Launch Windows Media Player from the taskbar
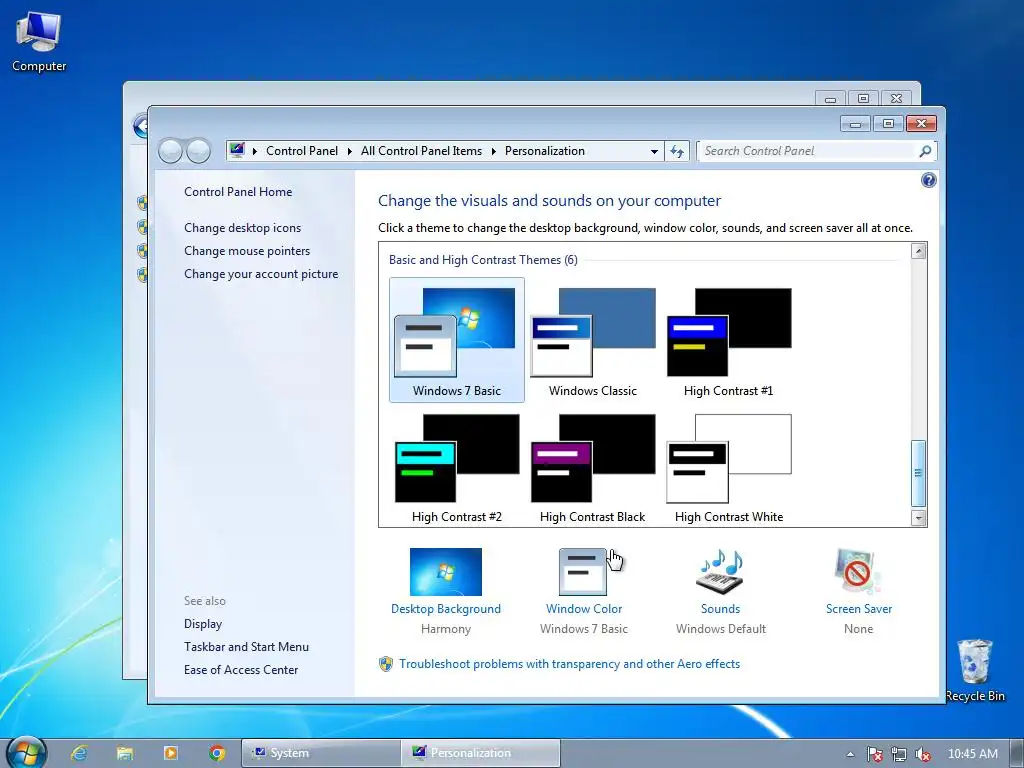This screenshot has height=768, width=1024. (170, 753)
